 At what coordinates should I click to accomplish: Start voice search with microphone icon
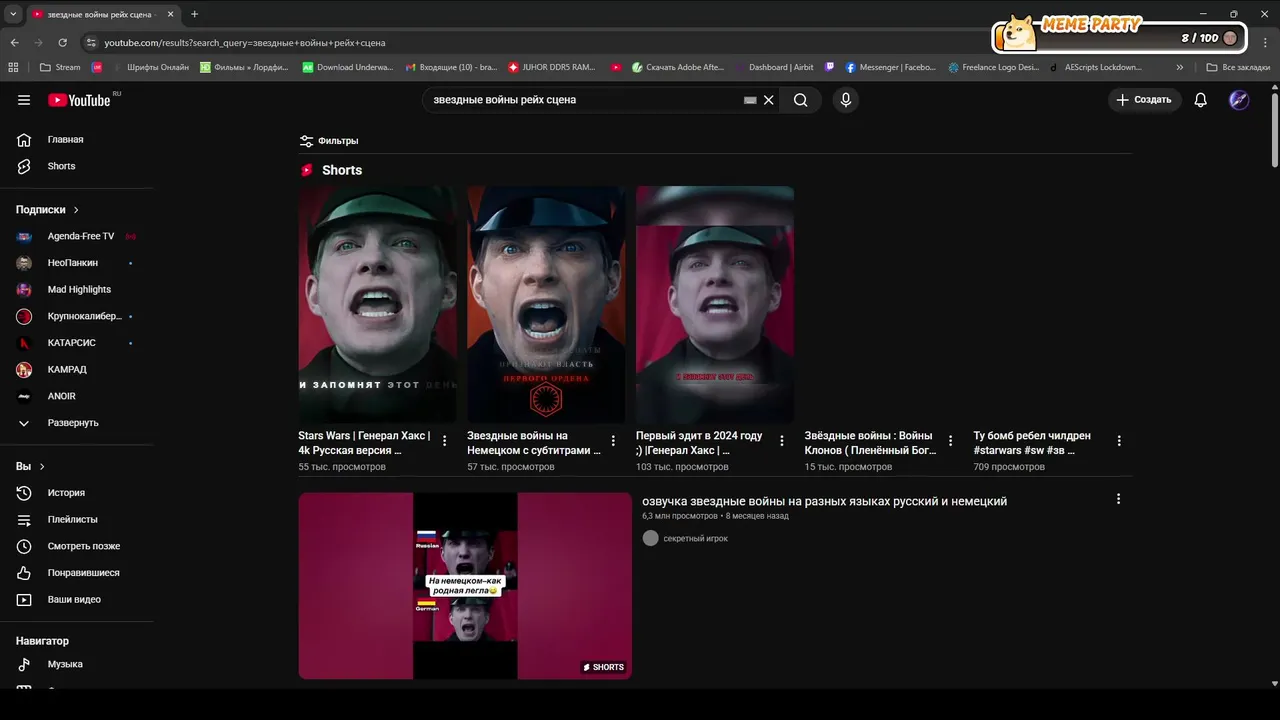pos(846,100)
